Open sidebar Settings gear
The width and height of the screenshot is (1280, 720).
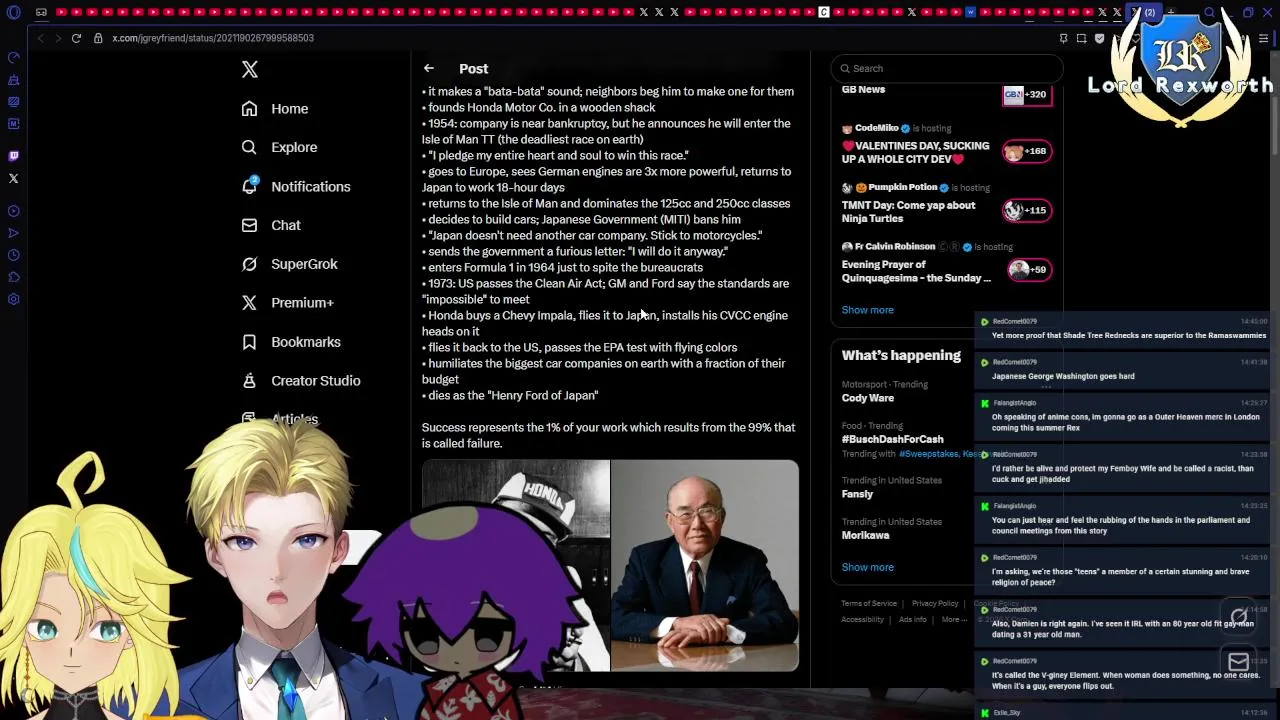[x=13, y=299]
